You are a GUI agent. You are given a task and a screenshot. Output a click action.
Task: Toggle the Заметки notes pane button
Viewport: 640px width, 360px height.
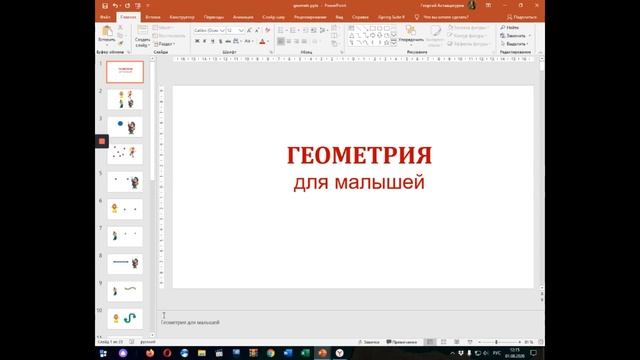[x=369, y=342]
